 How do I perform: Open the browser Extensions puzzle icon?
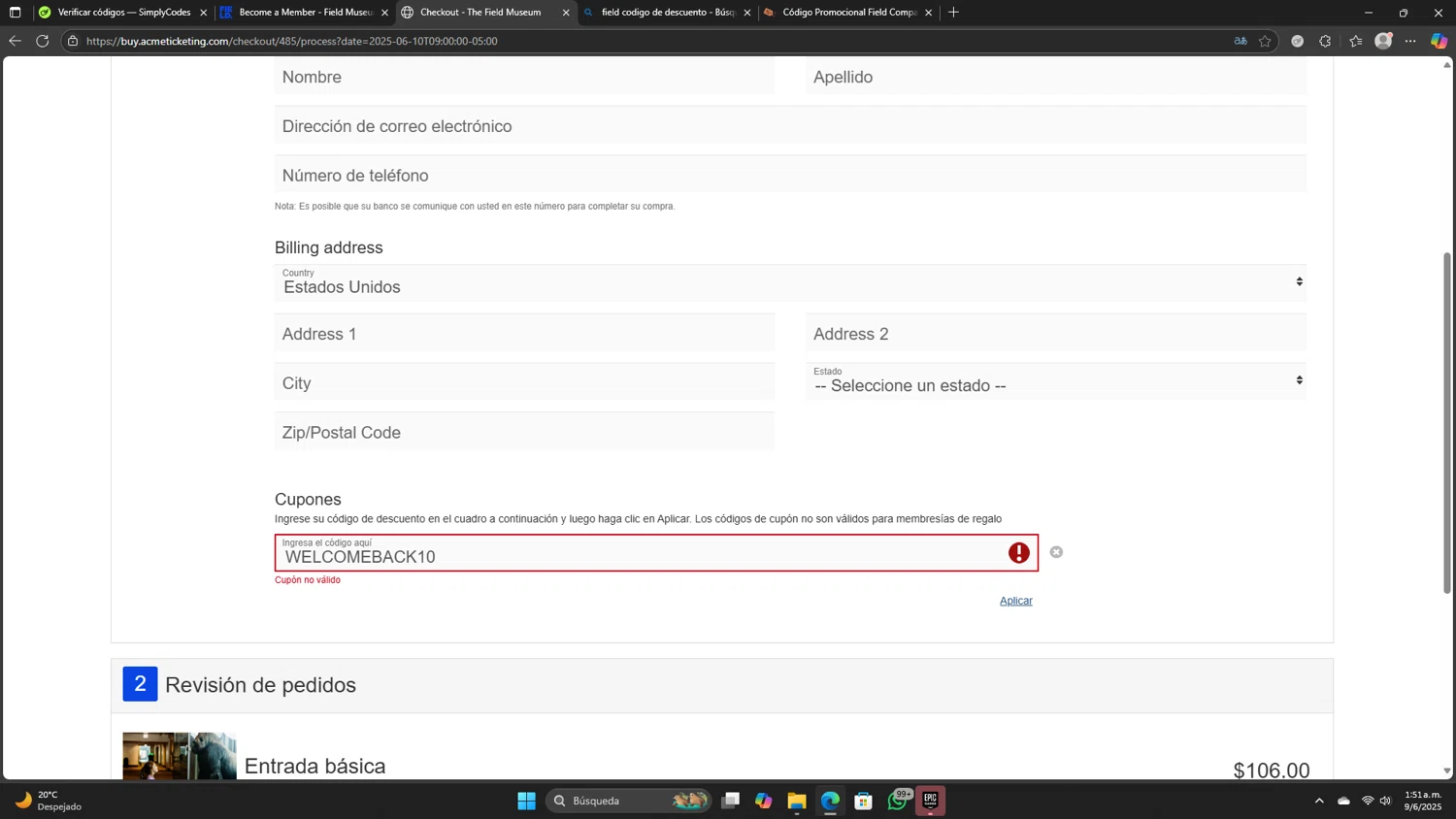click(x=1325, y=41)
